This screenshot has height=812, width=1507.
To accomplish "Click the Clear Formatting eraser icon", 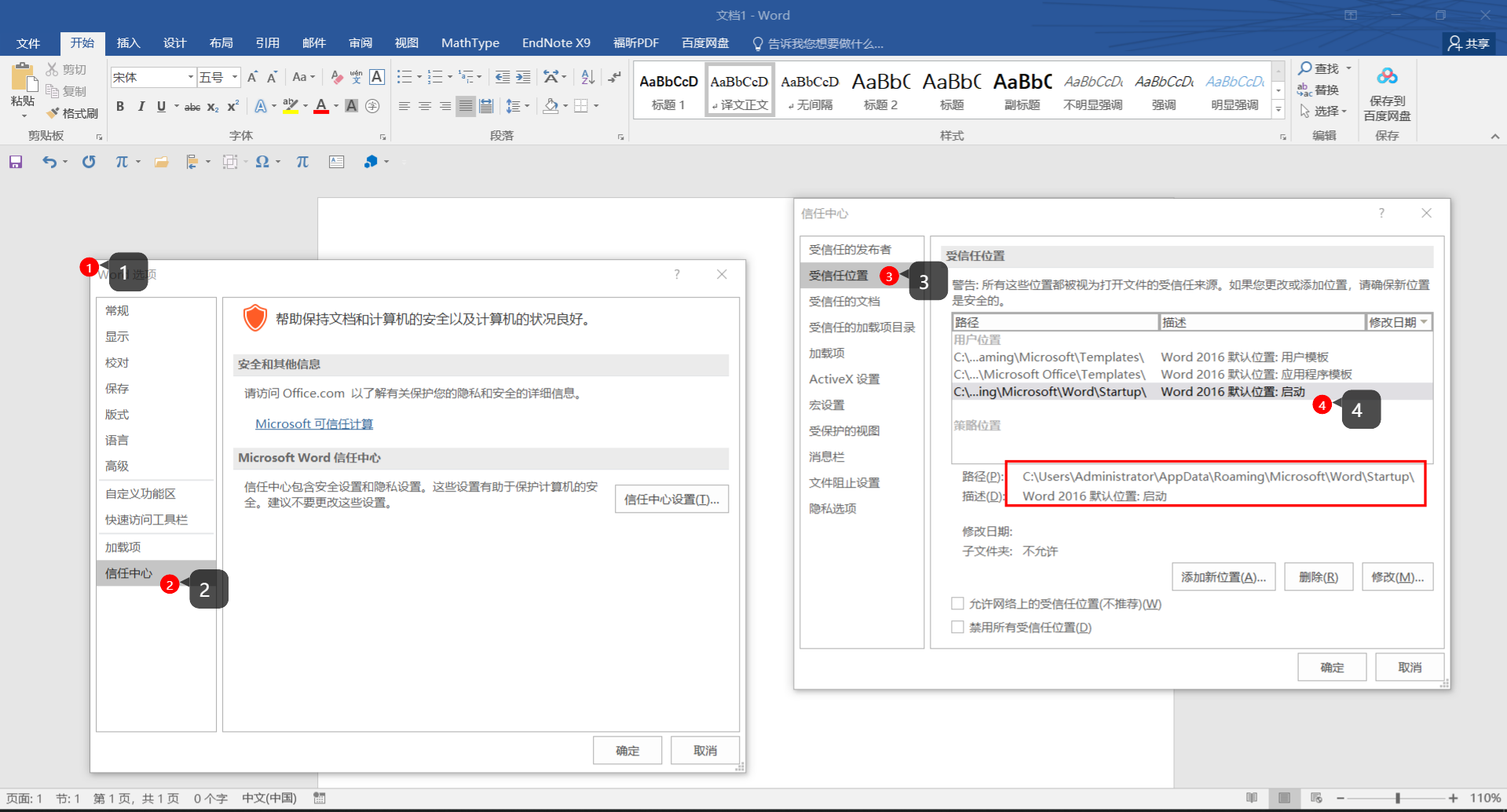I will 337,77.
